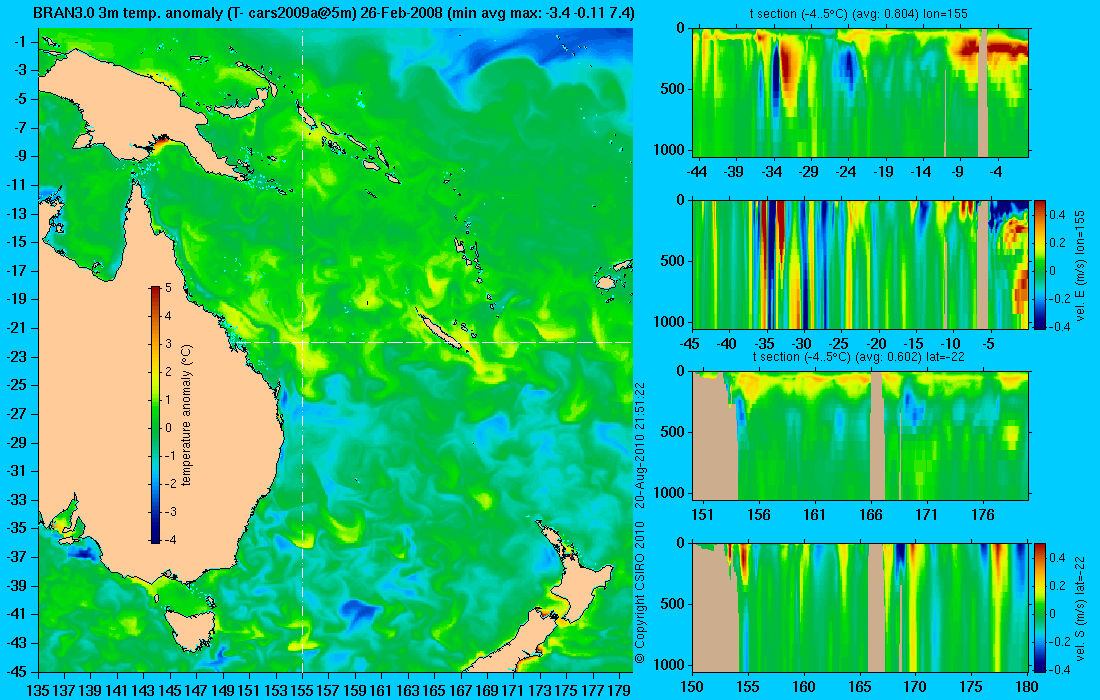Image resolution: width=1100 pixels, height=700 pixels.
Task: Click latitude label '-23' on the main map axis
Action: 17,356
